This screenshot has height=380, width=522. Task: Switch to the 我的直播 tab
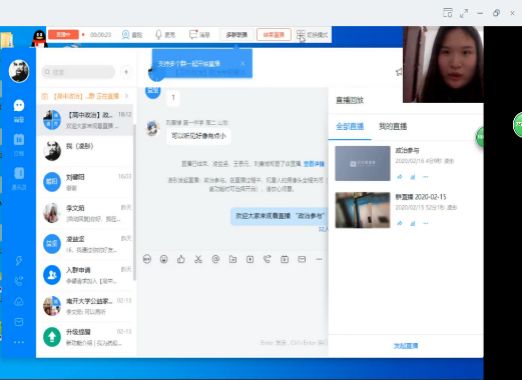point(393,126)
